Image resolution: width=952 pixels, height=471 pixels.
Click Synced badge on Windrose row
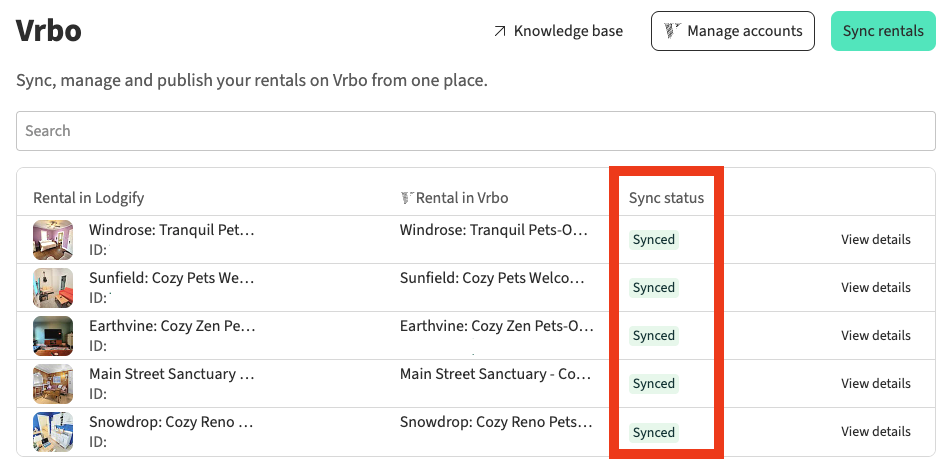(654, 240)
